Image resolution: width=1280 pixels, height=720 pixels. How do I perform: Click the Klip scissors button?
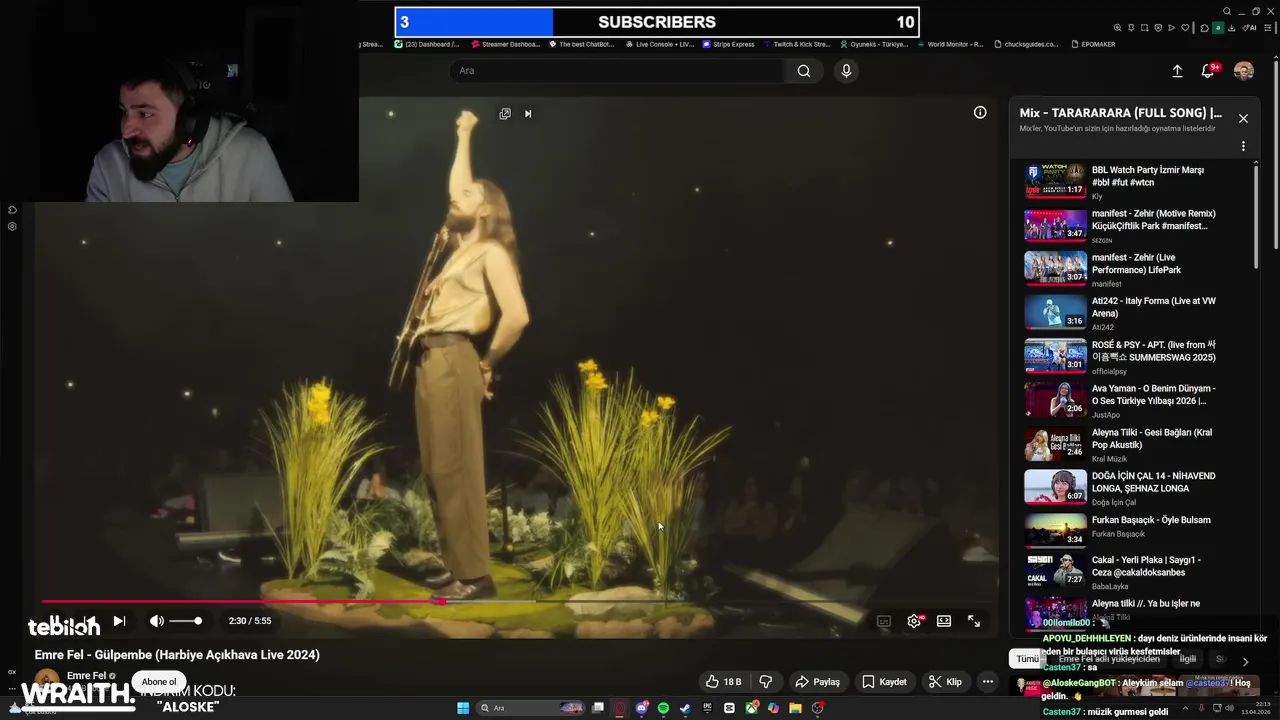(x=945, y=682)
